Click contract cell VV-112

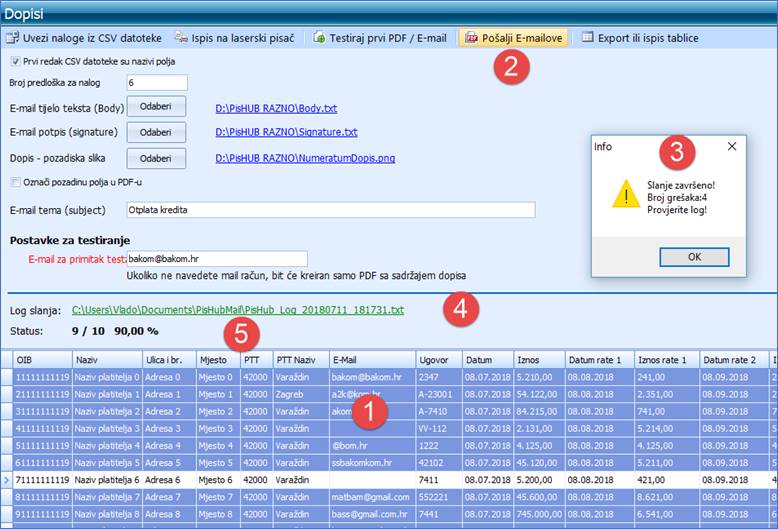(439, 428)
